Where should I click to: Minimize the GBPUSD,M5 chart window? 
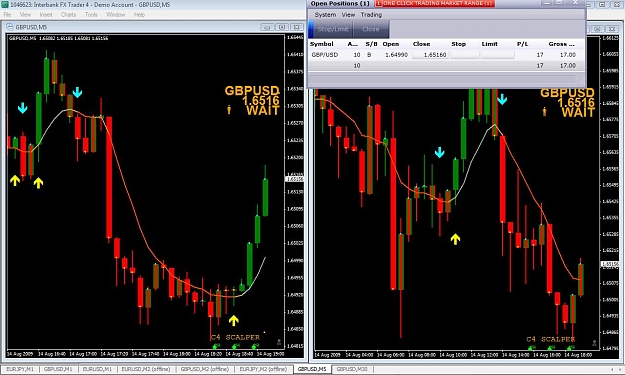[267, 27]
